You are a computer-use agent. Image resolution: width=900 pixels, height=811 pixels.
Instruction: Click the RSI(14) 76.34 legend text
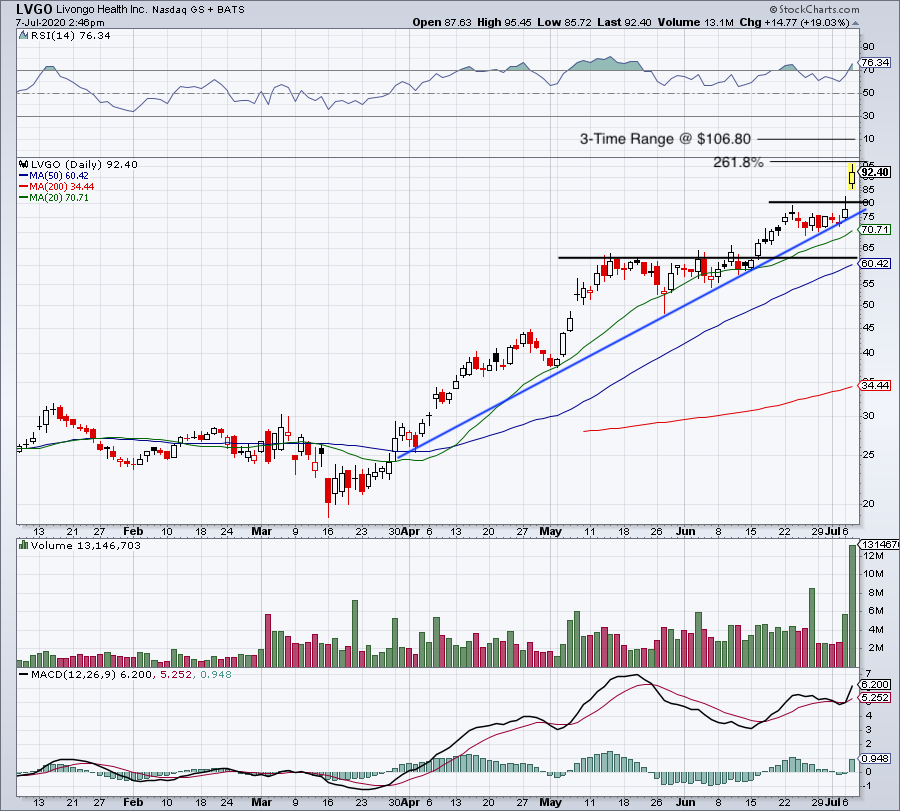pos(71,36)
